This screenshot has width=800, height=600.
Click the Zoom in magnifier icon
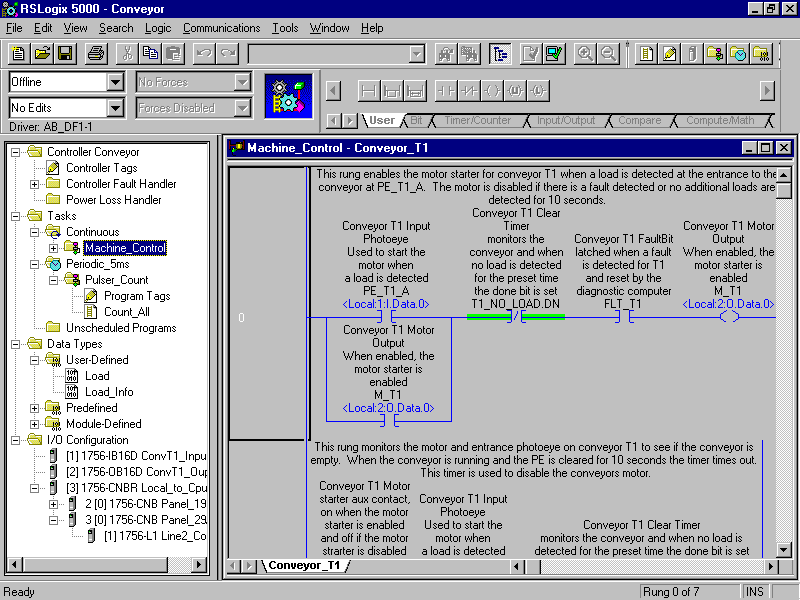585,53
